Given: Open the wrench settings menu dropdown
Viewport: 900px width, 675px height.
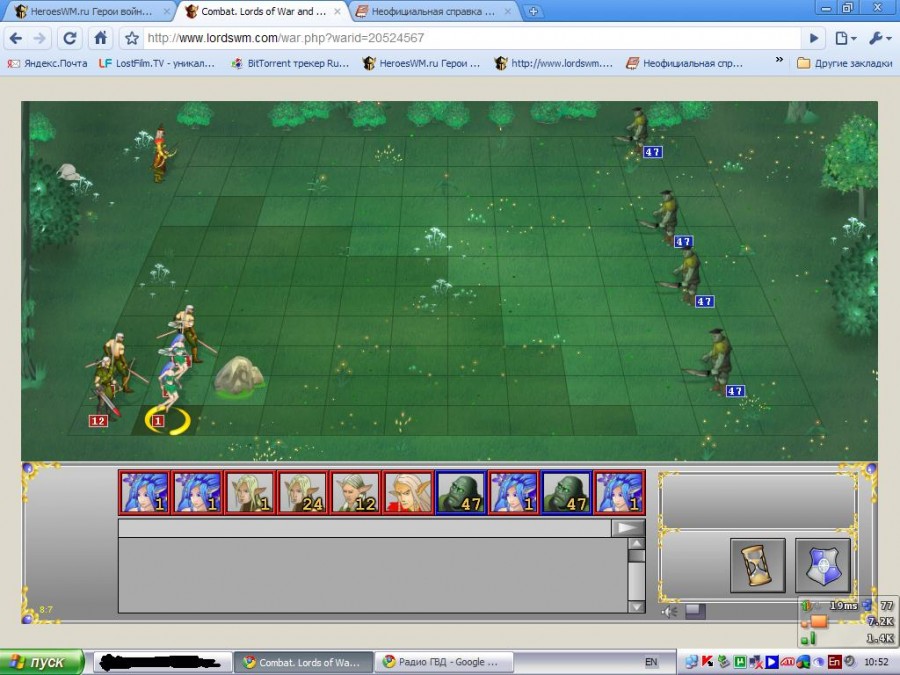Looking at the screenshot, I should (x=879, y=38).
